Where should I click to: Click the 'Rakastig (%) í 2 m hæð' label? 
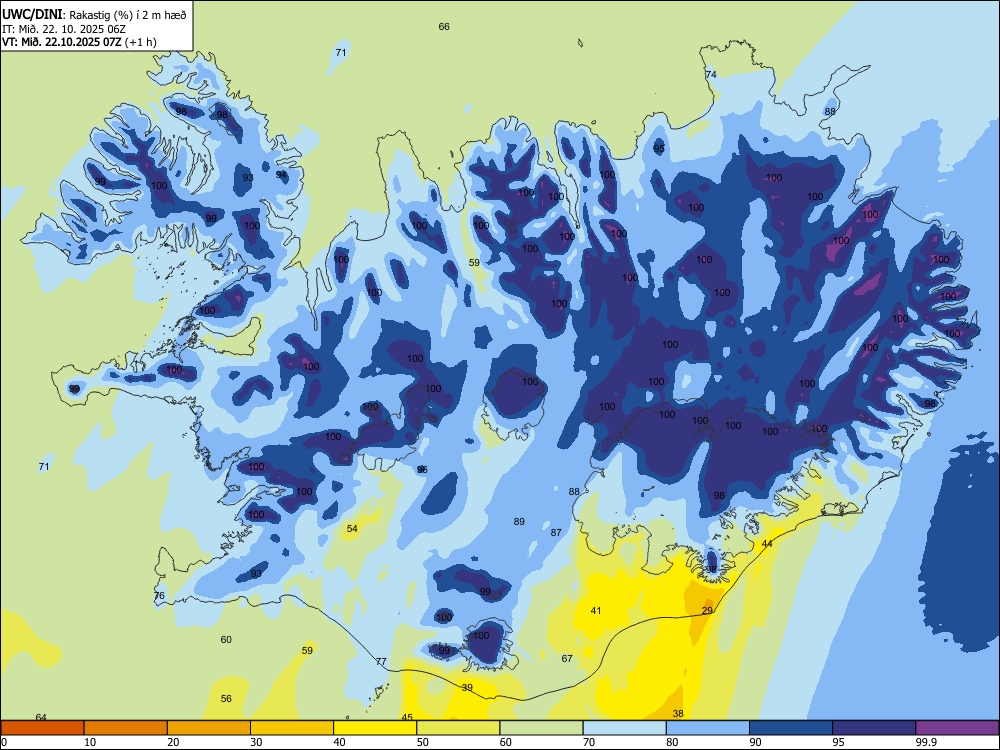pyautogui.click(x=127, y=14)
